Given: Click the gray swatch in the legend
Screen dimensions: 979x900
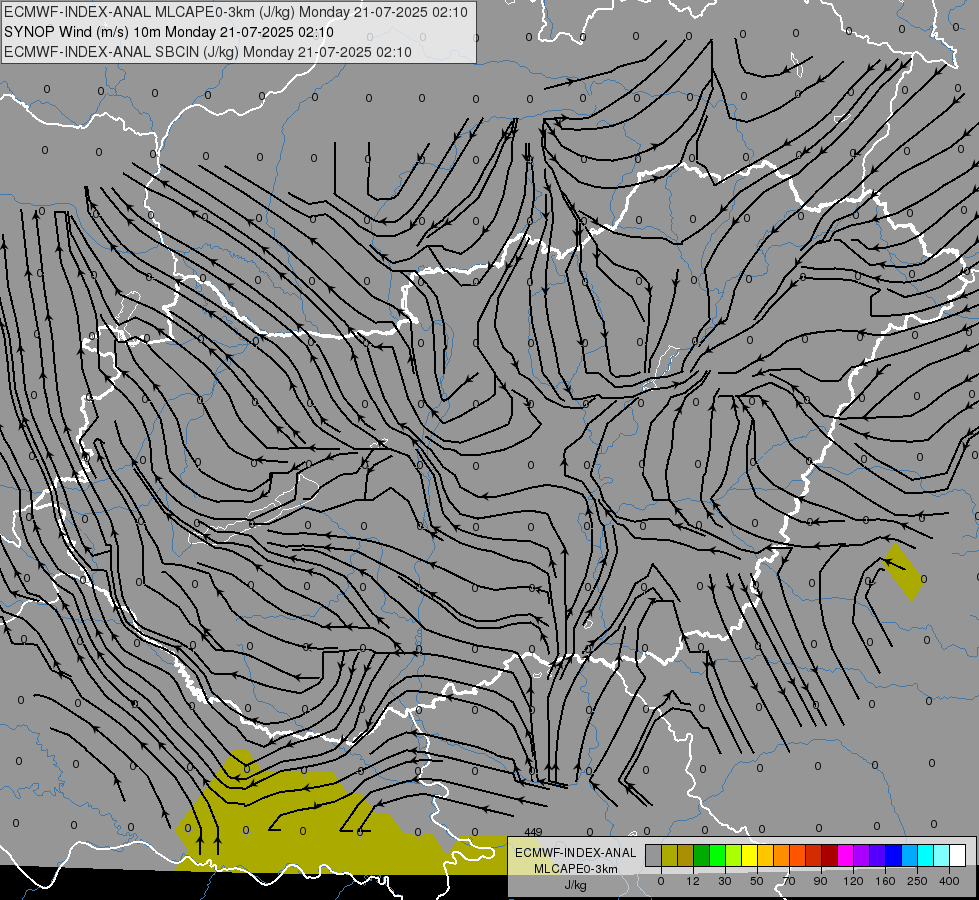Looking at the screenshot, I should [654, 855].
